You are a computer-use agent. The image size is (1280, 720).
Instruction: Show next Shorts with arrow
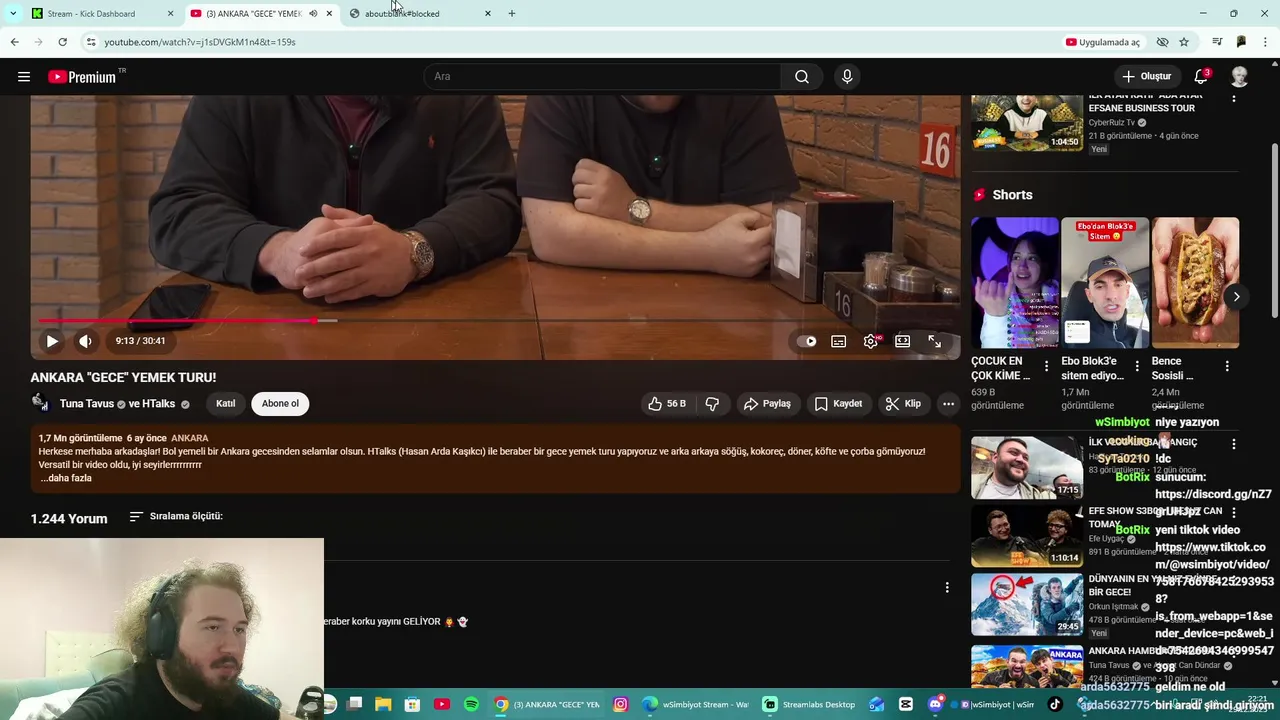pos(1236,297)
